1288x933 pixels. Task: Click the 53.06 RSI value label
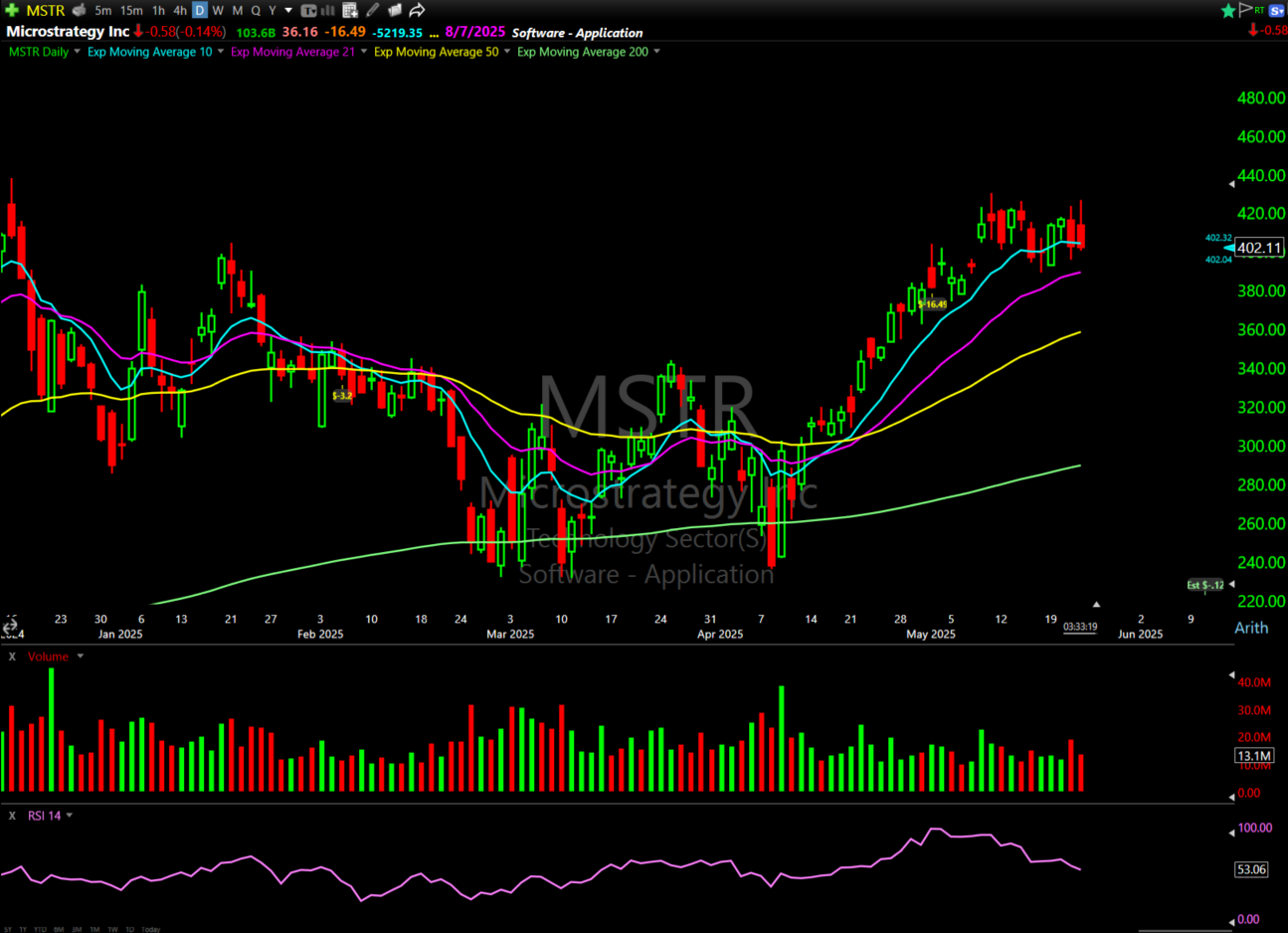coord(1251,869)
